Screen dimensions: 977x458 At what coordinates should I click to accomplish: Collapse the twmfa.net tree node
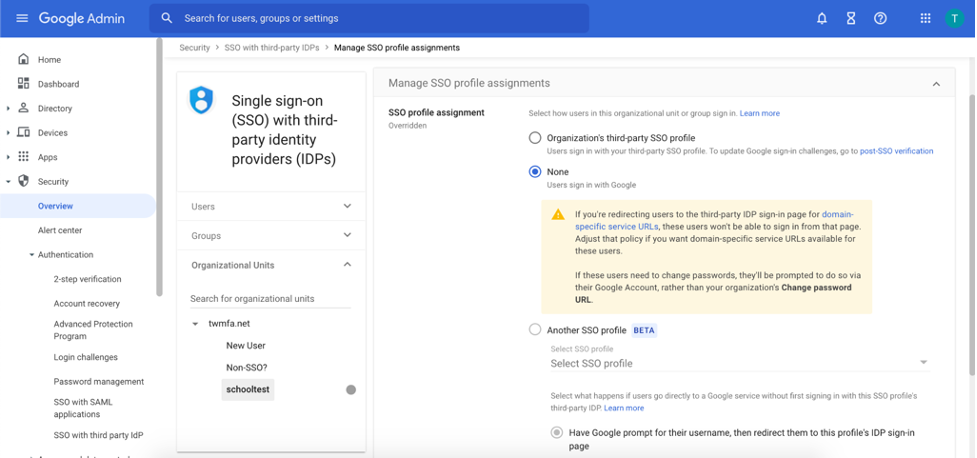click(195, 324)
